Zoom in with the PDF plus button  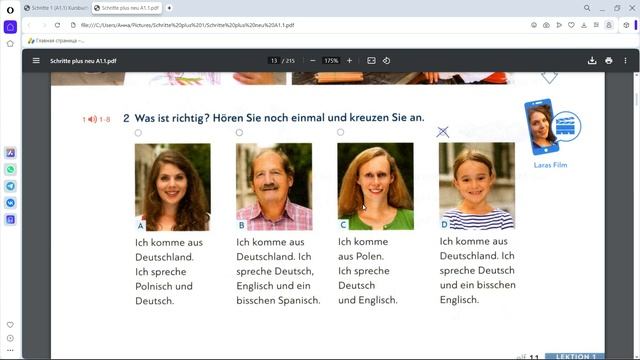[x=349, y=60]
